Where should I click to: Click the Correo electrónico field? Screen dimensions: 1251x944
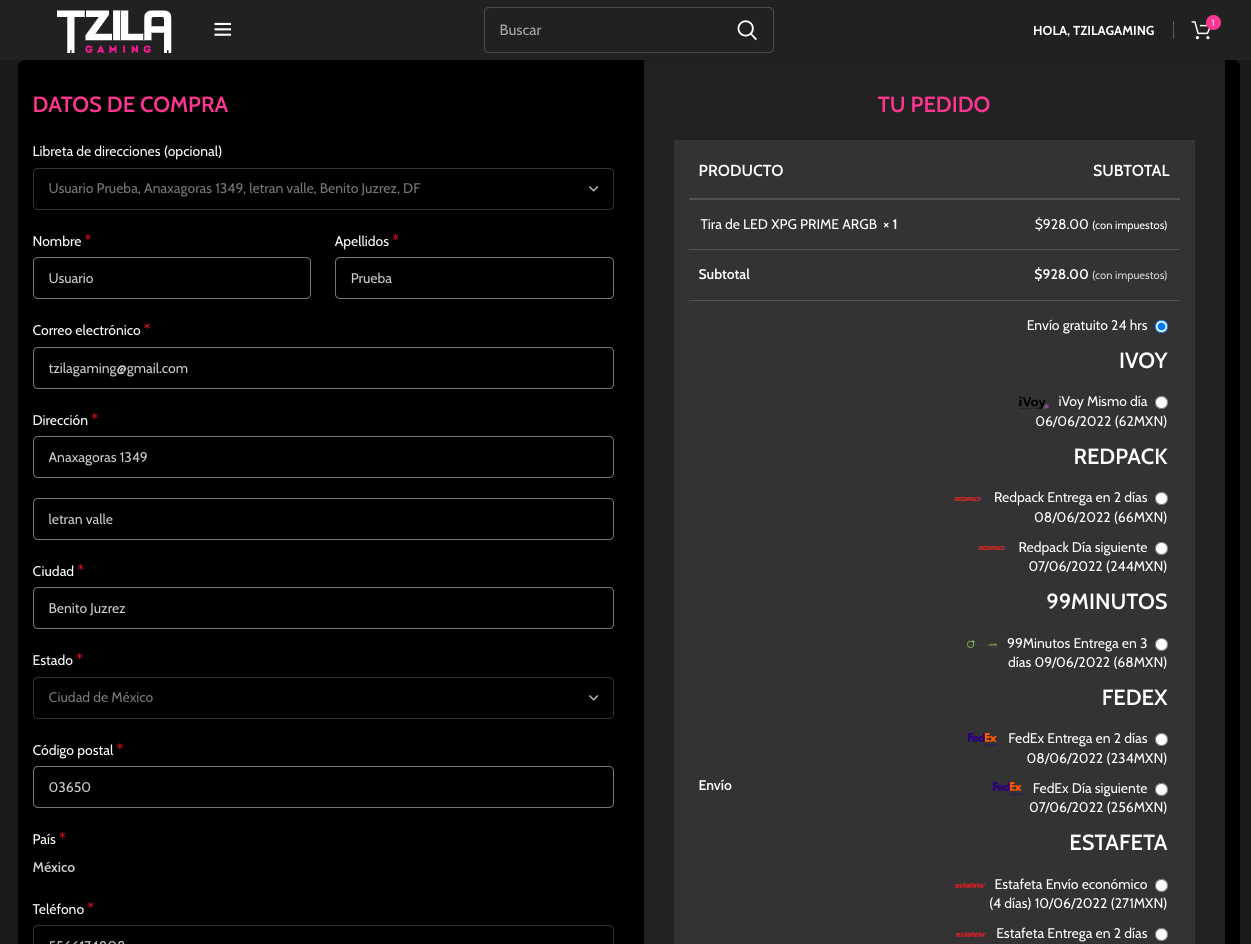click(323, 368)
